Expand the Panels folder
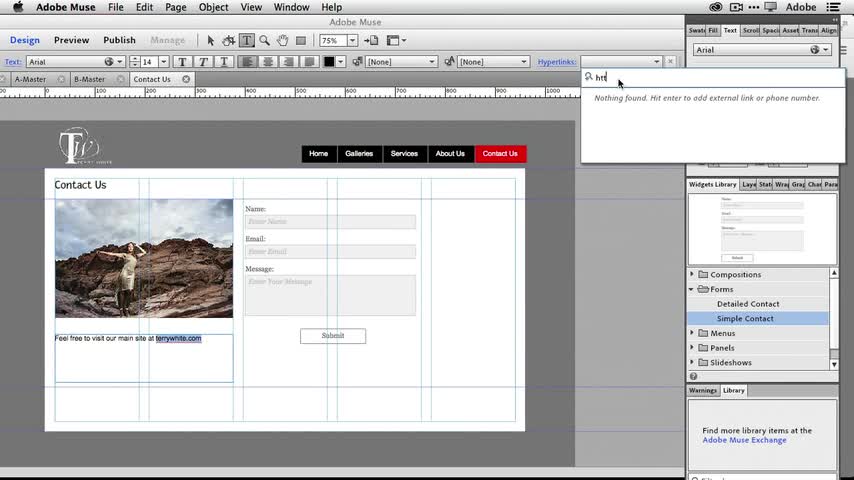The image size is (854, 480). click(x=692, y=348)
